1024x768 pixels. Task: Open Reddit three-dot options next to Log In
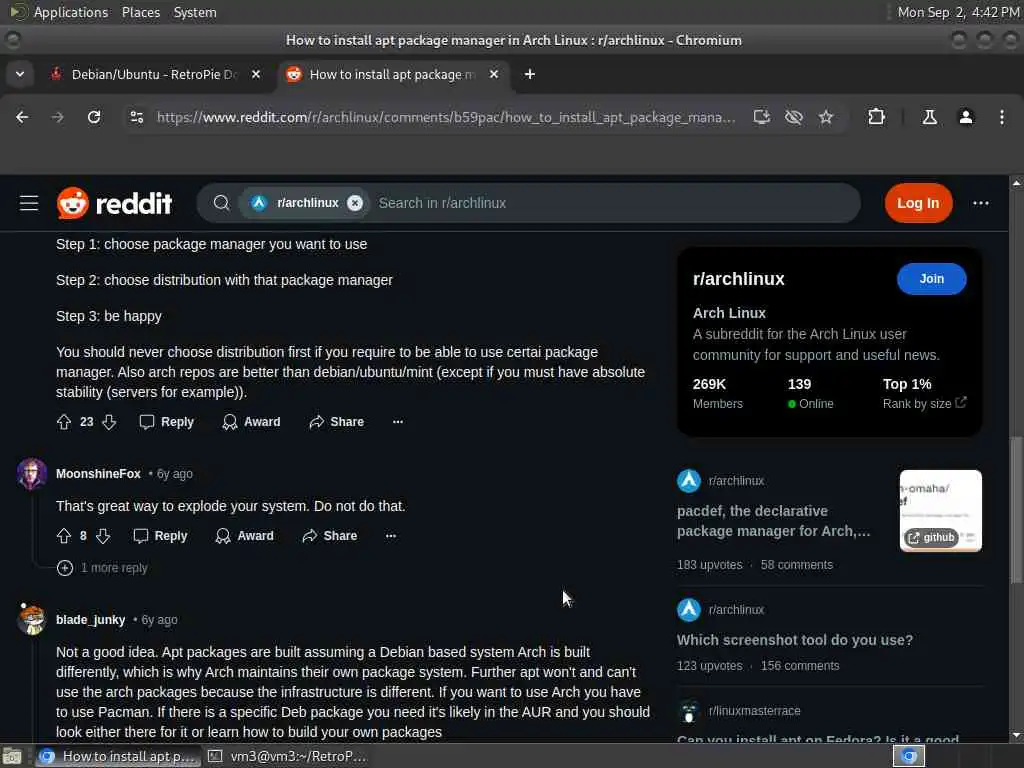pos(981,203)
